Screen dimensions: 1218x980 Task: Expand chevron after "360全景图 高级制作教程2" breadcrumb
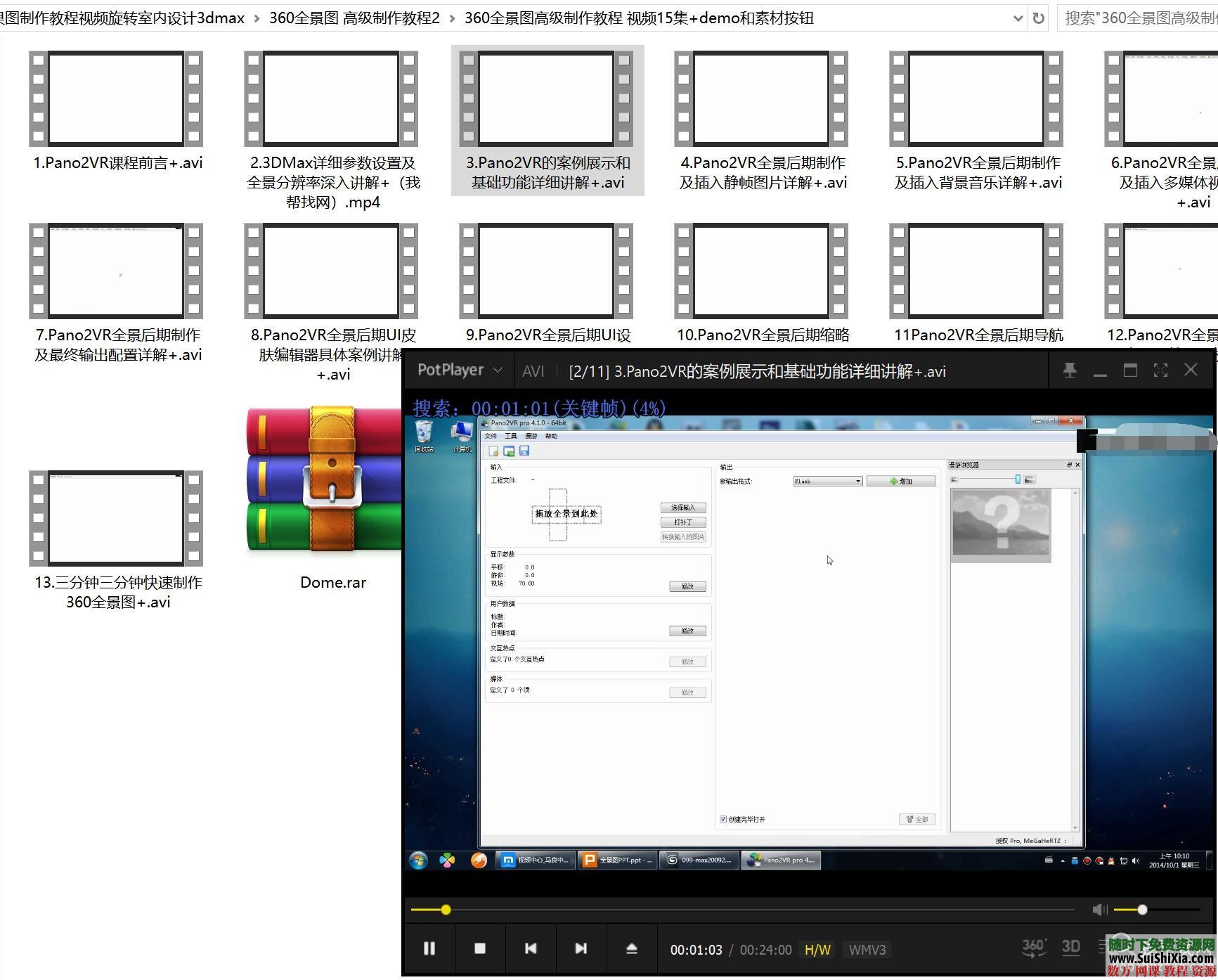452,18
